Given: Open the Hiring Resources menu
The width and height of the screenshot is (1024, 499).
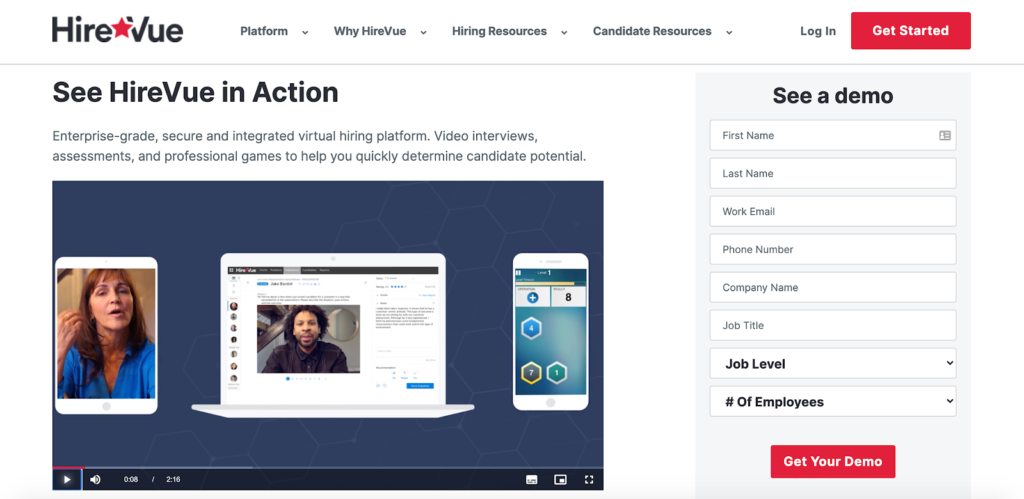Looking at the screenshot, I should (500, 31).
